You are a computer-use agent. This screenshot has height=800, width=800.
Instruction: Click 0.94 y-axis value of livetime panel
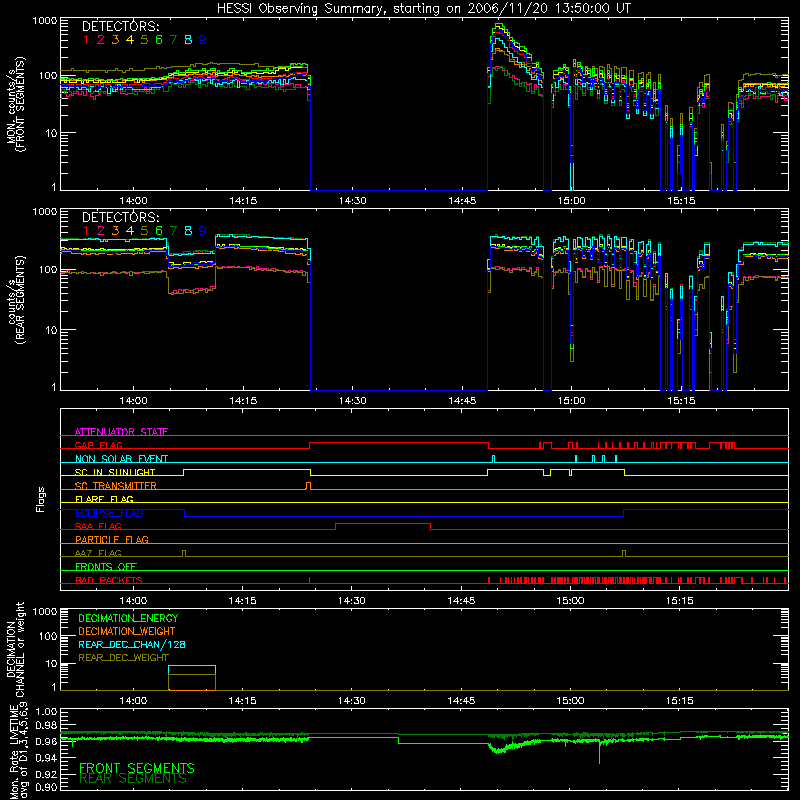click(46, 758)
